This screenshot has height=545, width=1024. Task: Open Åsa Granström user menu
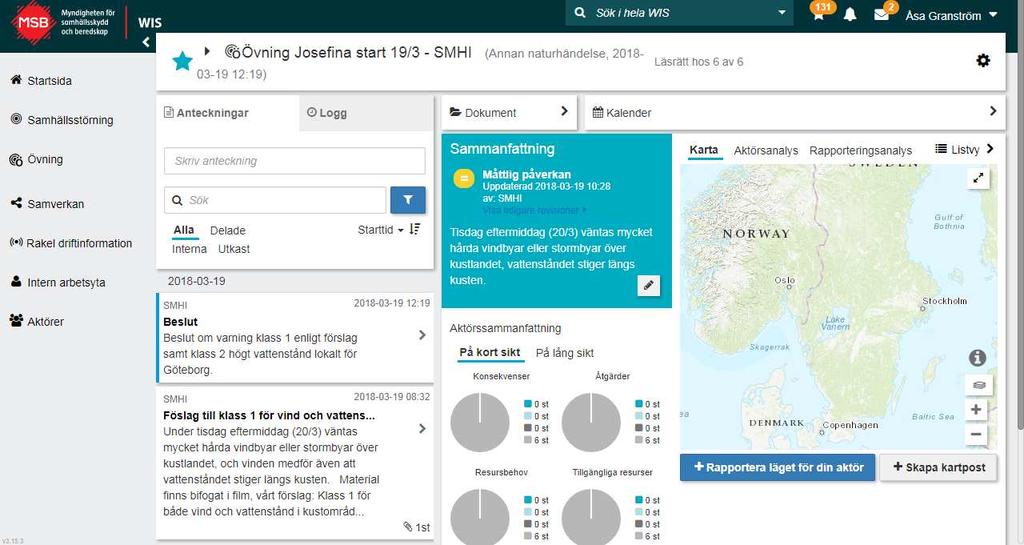952,15
